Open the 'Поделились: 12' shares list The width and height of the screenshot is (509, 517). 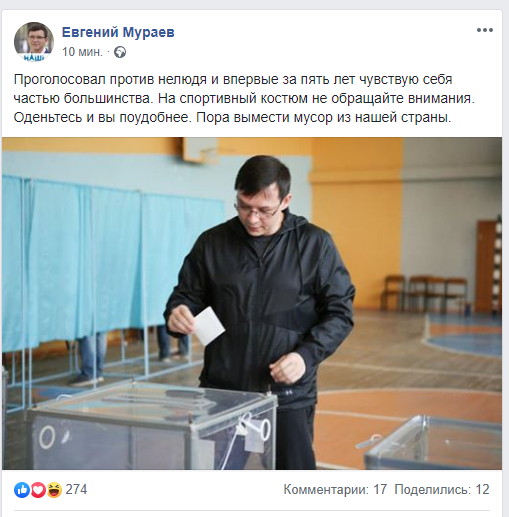(x=442, y=490)
